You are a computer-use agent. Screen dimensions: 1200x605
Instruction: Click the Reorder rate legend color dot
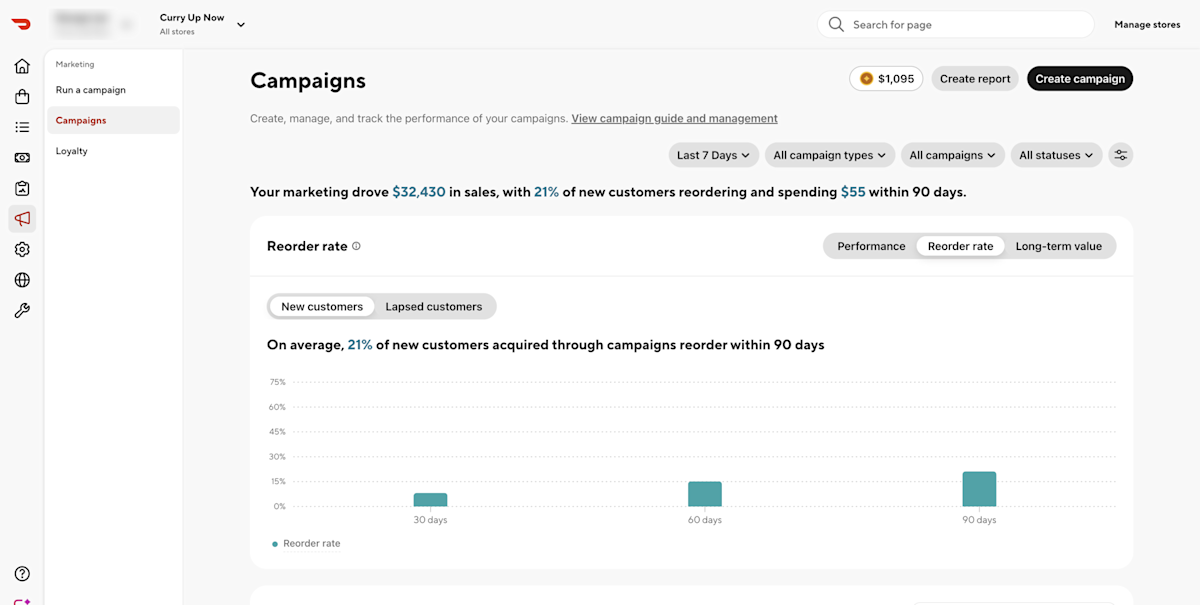point(275,544)
